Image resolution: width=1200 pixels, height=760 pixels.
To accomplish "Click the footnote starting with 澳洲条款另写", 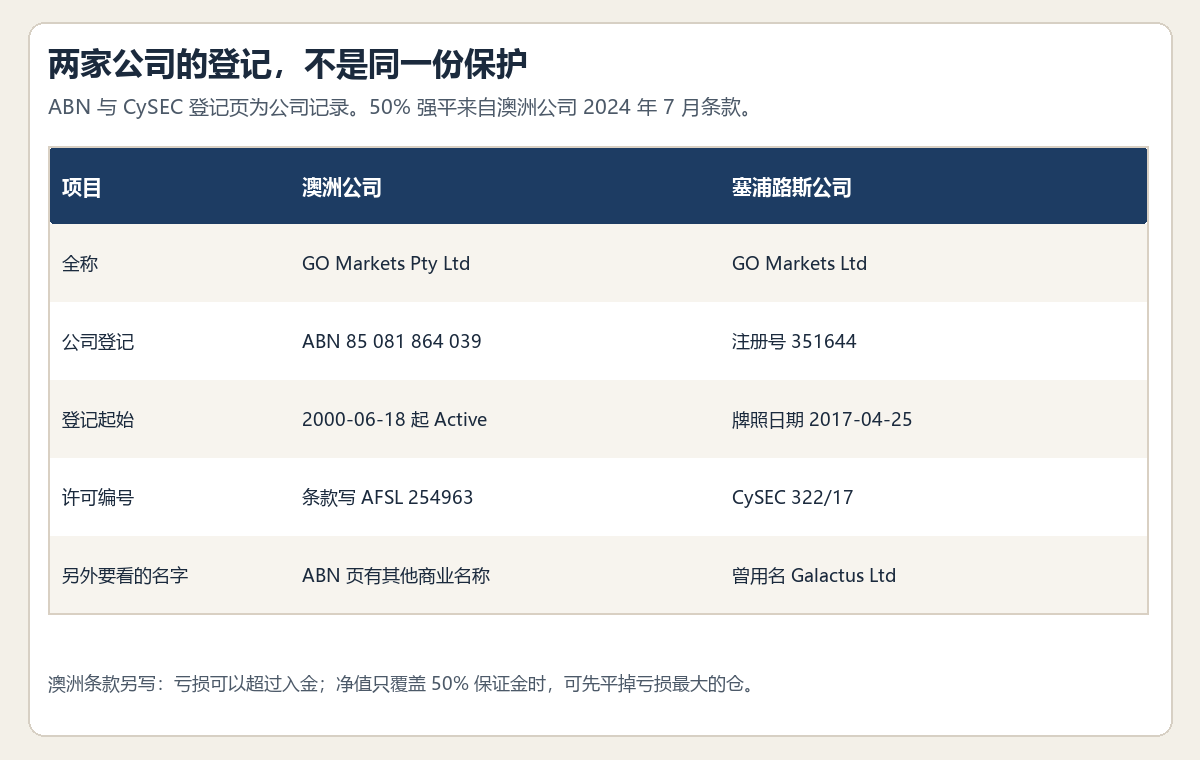I will (404, 685).
